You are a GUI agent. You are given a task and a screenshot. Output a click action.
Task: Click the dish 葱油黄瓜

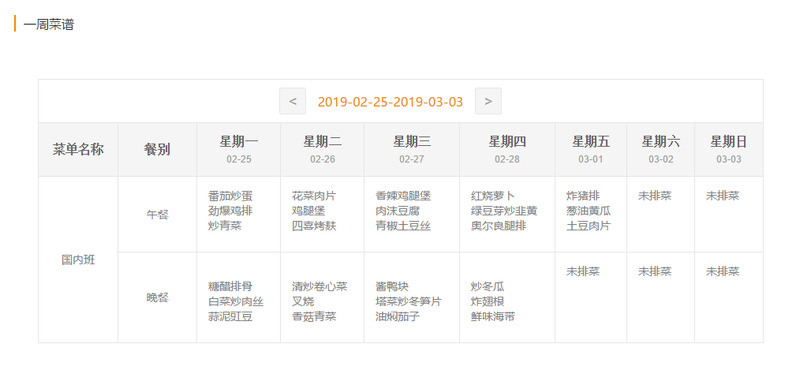click(x=589, y=211)
